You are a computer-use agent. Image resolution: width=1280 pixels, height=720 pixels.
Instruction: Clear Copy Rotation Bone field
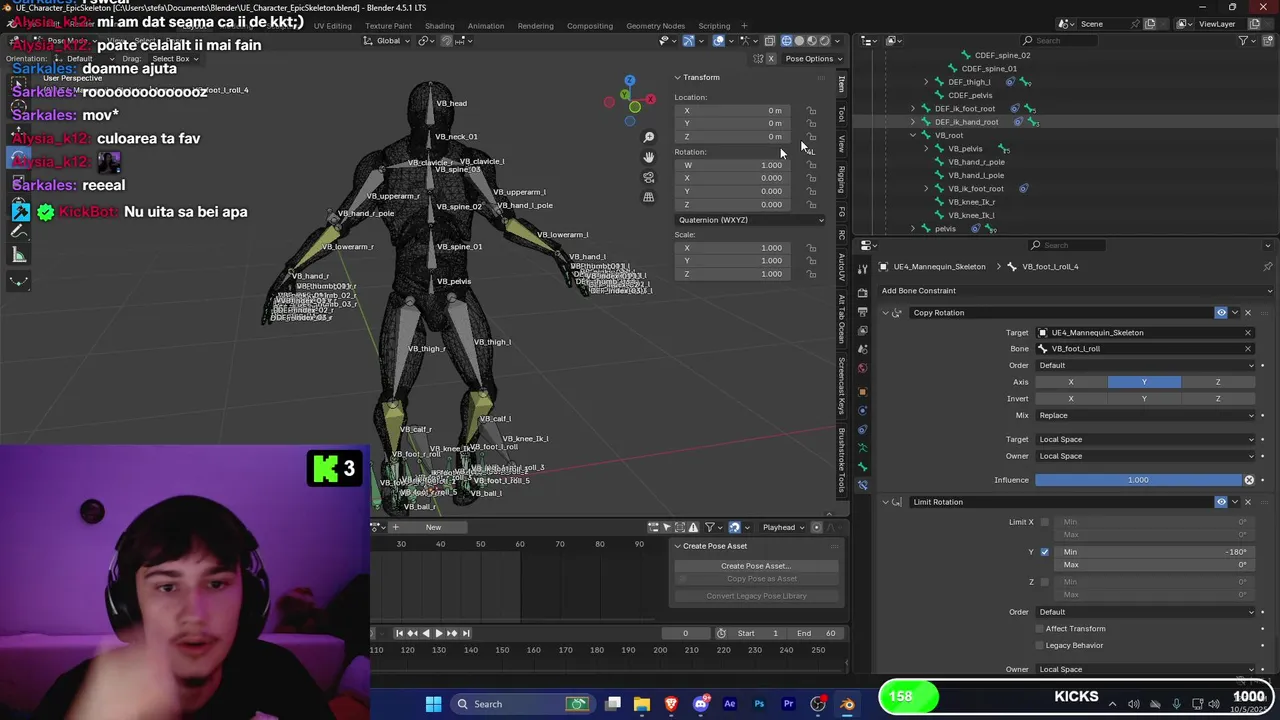tap(1247, 349)
